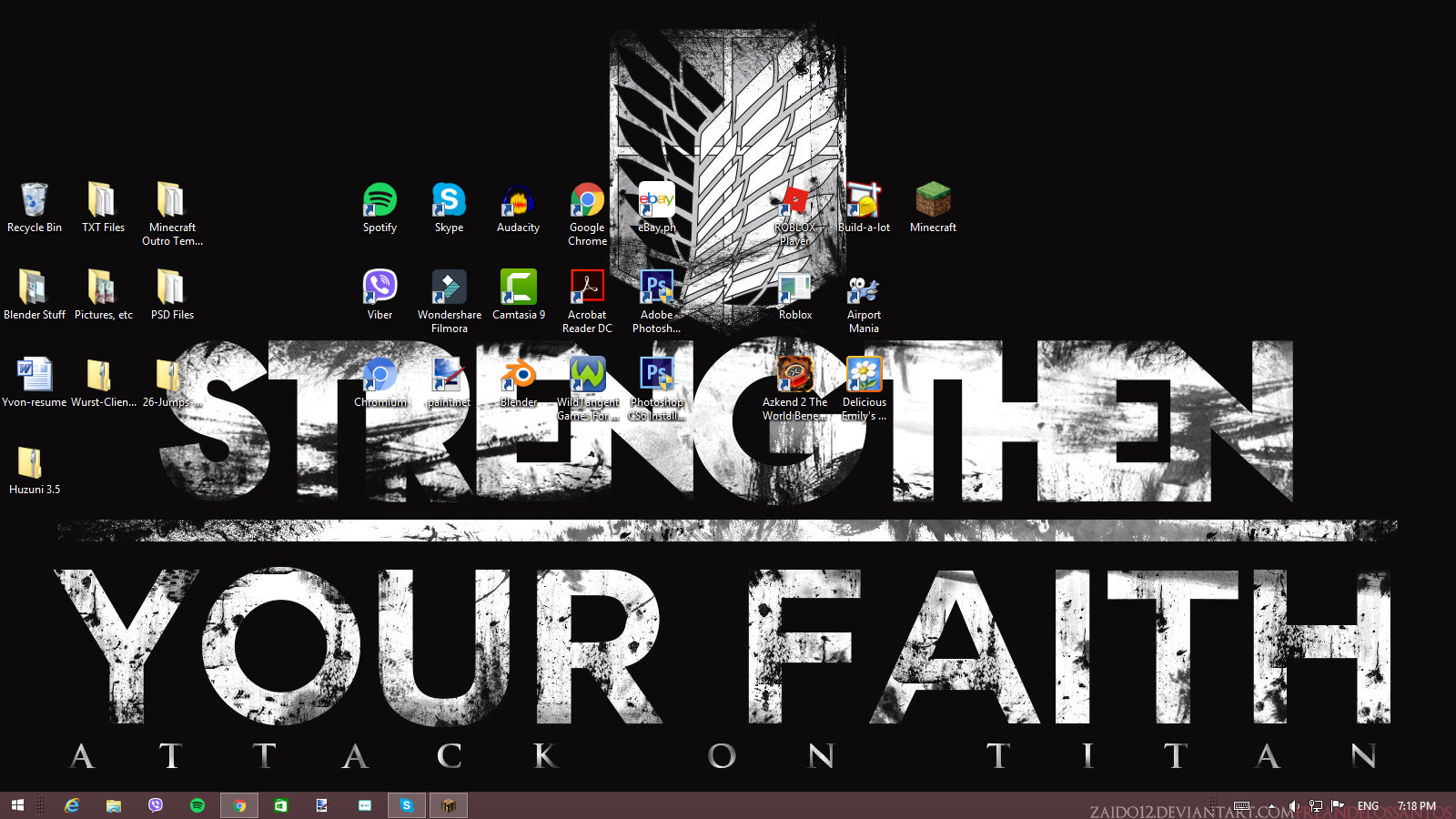Open the Recycle Bin desktop icon
The height and width of the screenshot is (819, 1456).
click(x=34, y=207)
